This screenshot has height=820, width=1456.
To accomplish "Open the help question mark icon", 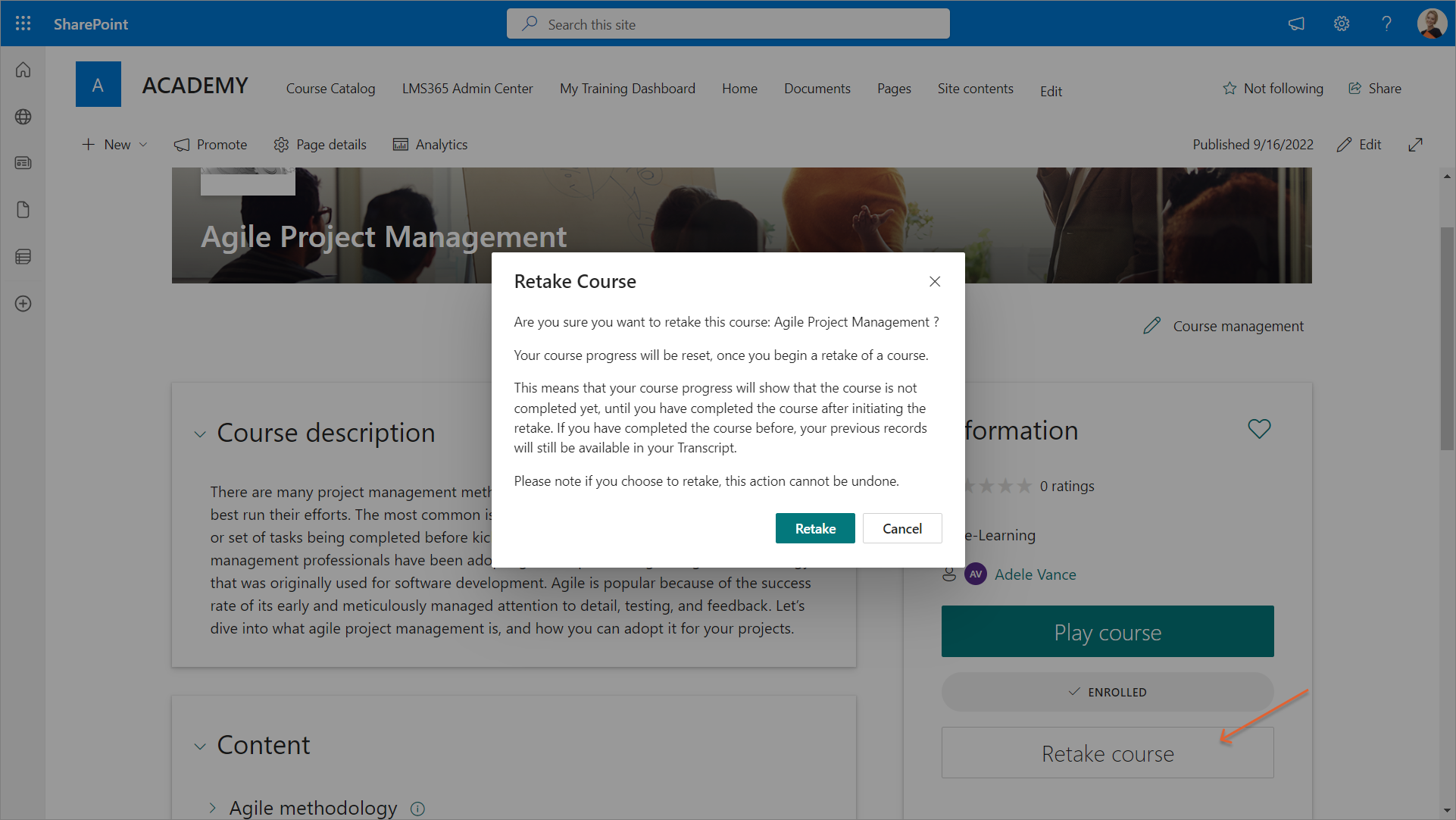I will point(1386,23).
